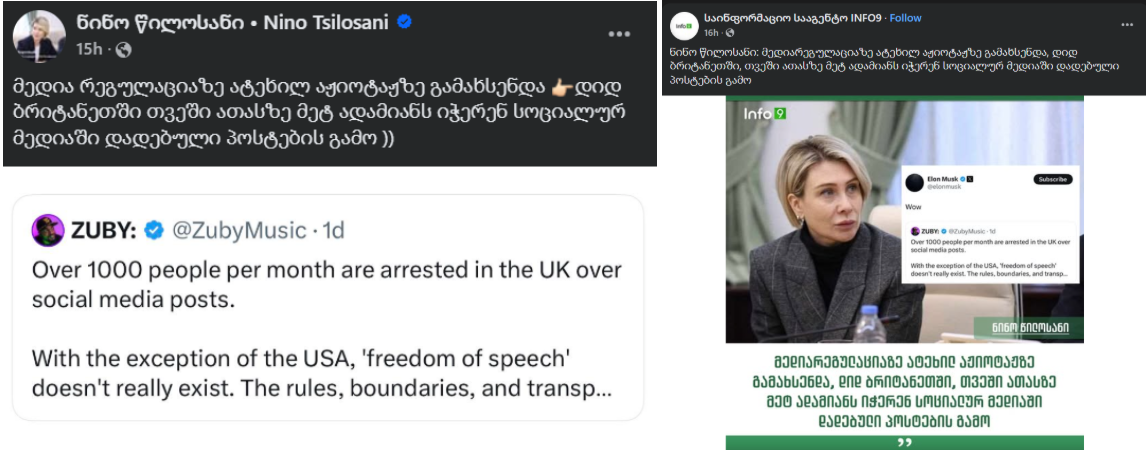Open Nino Tsilosani's profile picture
The height and width of the screenshot is (450, 1146).
(x=39, y=35)
